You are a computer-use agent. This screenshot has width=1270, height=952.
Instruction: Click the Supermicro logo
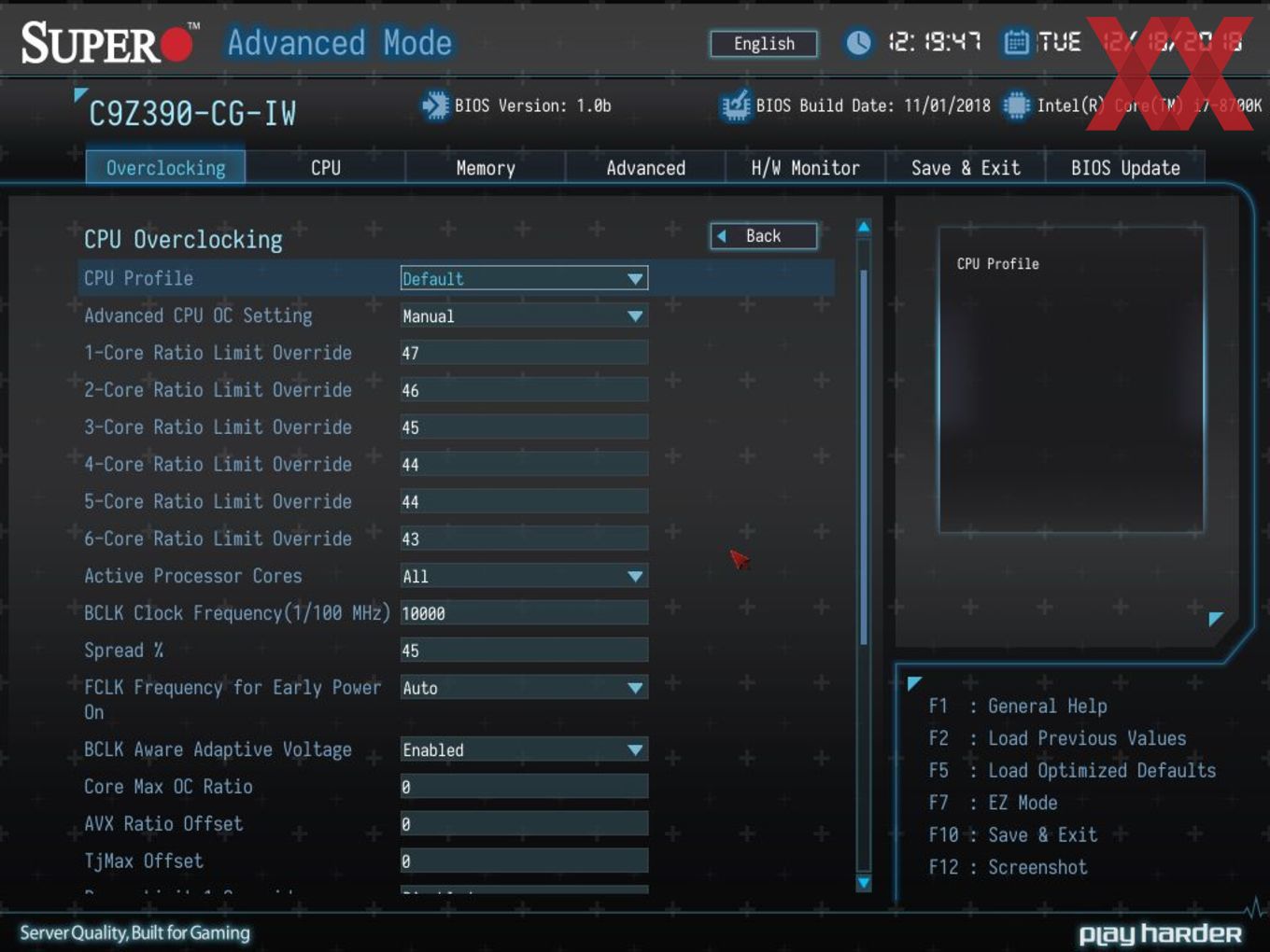tap(110, 43)
